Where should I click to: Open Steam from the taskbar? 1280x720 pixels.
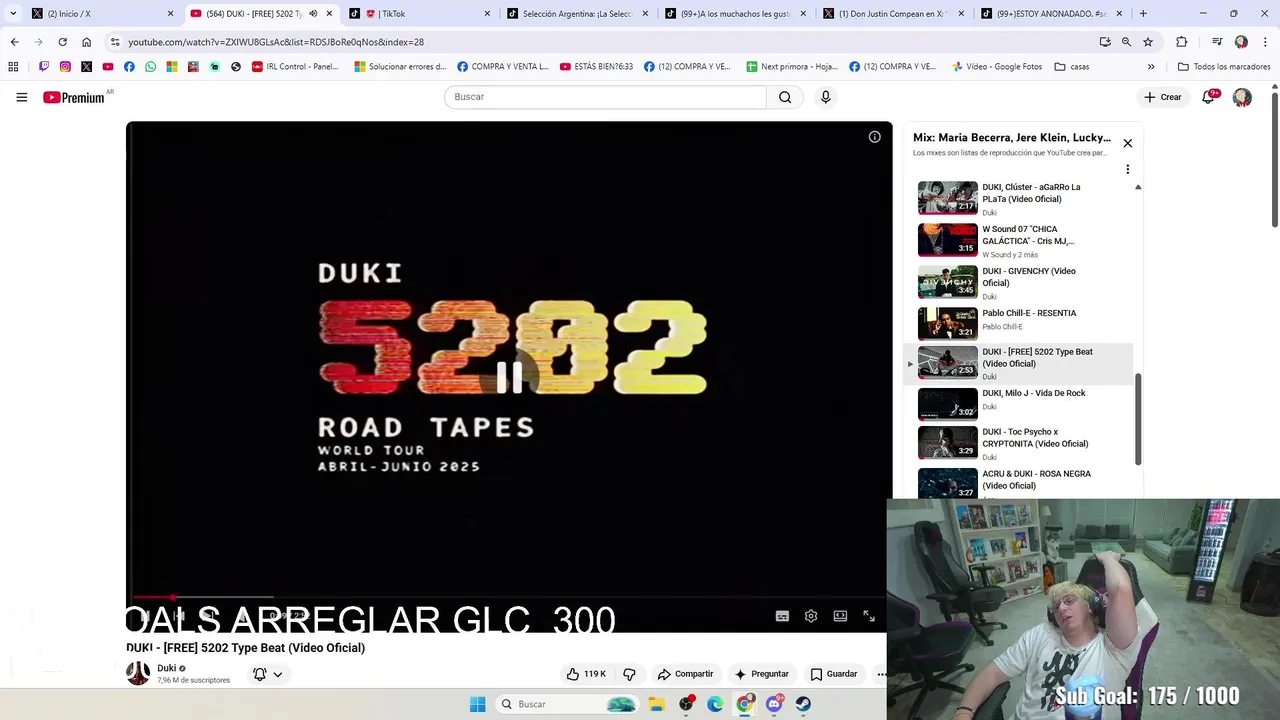(x=803, y=704)
